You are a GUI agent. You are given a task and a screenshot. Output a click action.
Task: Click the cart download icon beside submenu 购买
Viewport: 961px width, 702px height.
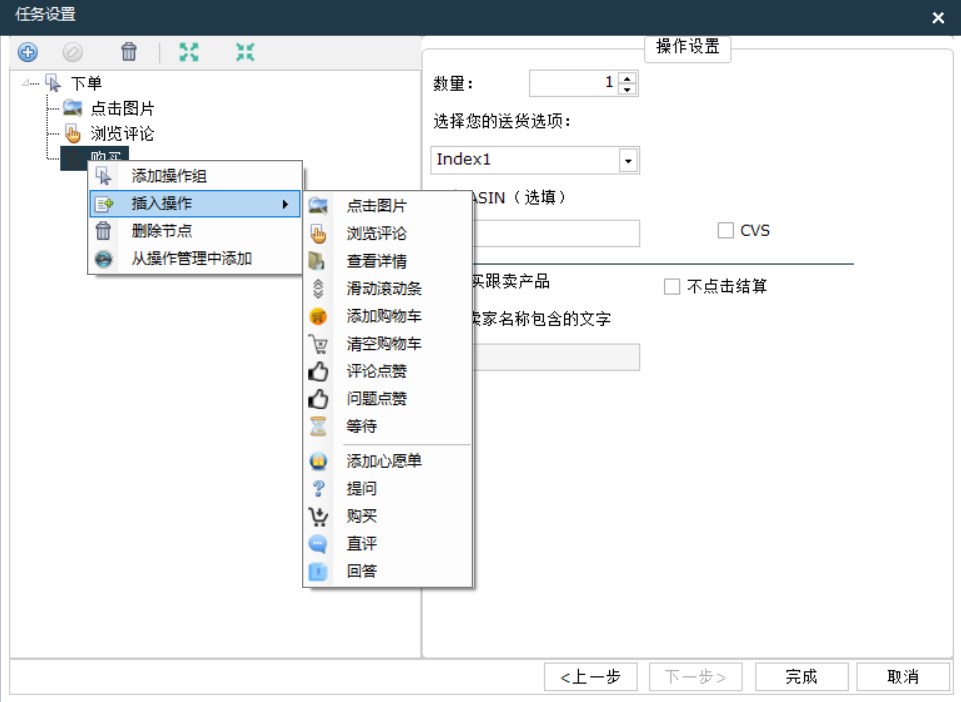318,516
